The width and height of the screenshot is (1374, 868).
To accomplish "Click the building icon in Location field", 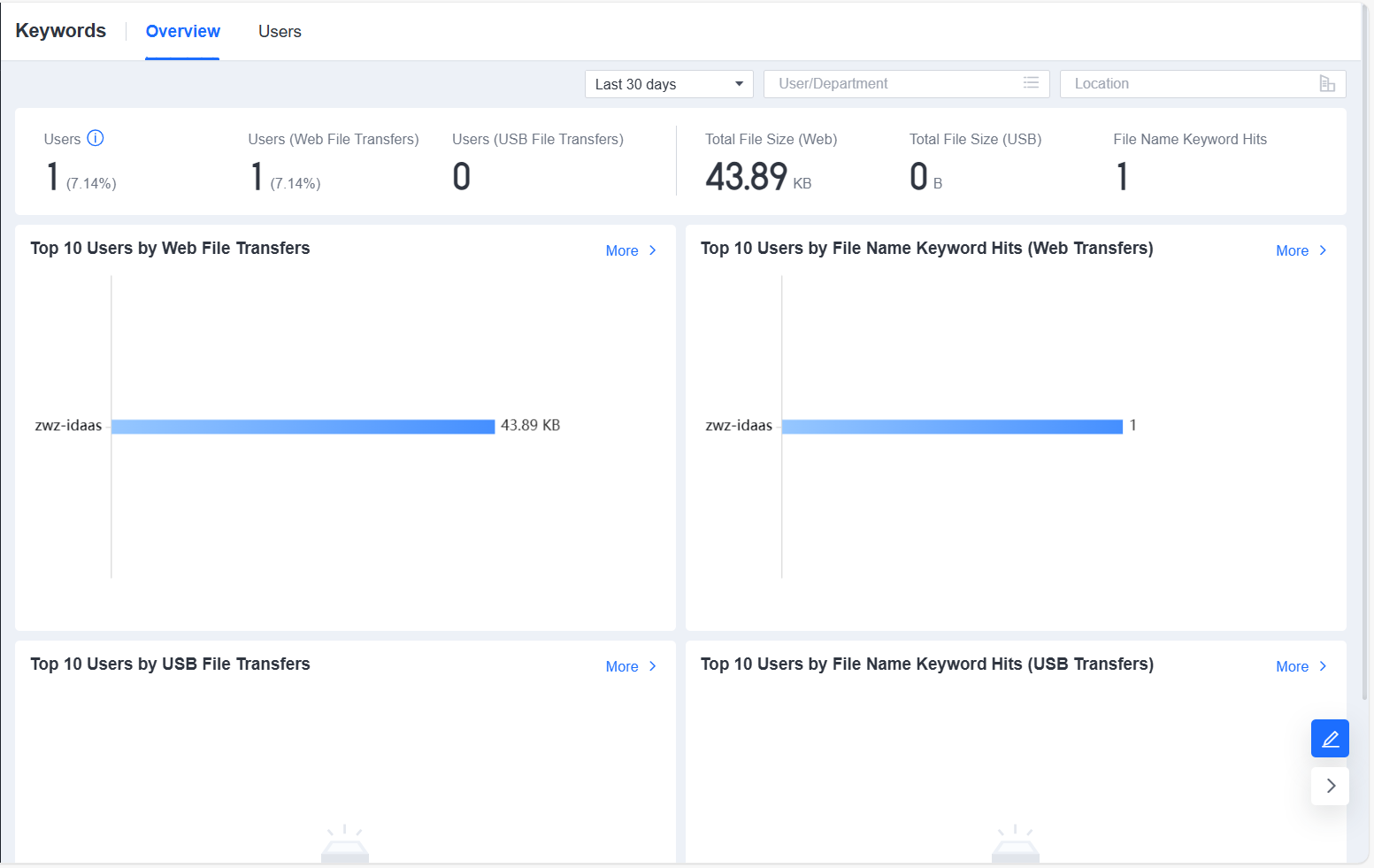I will click(1327, 83).
